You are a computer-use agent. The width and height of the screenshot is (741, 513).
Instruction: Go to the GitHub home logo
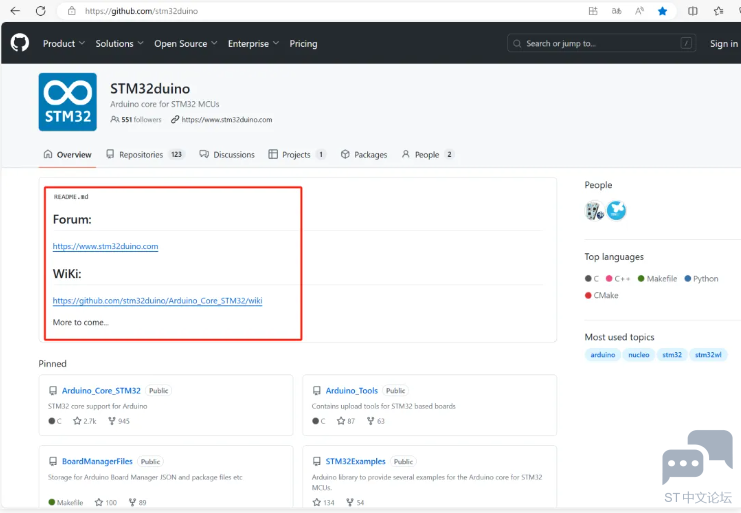pos(20,43)
